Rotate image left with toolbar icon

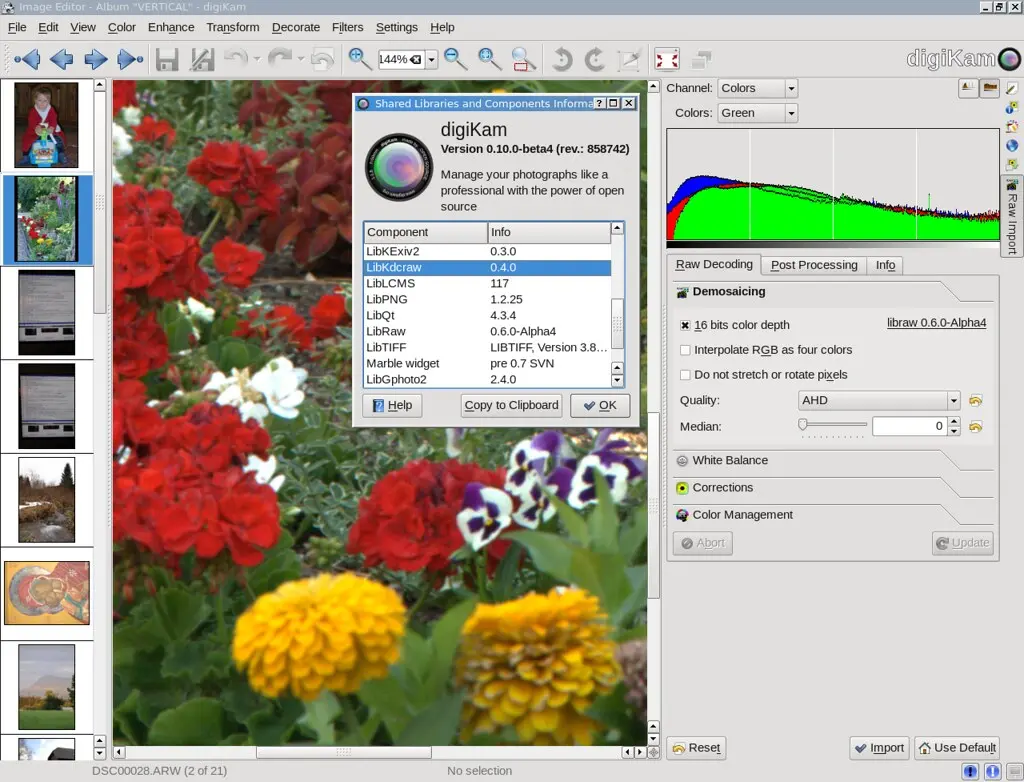(x=562, y=60)
